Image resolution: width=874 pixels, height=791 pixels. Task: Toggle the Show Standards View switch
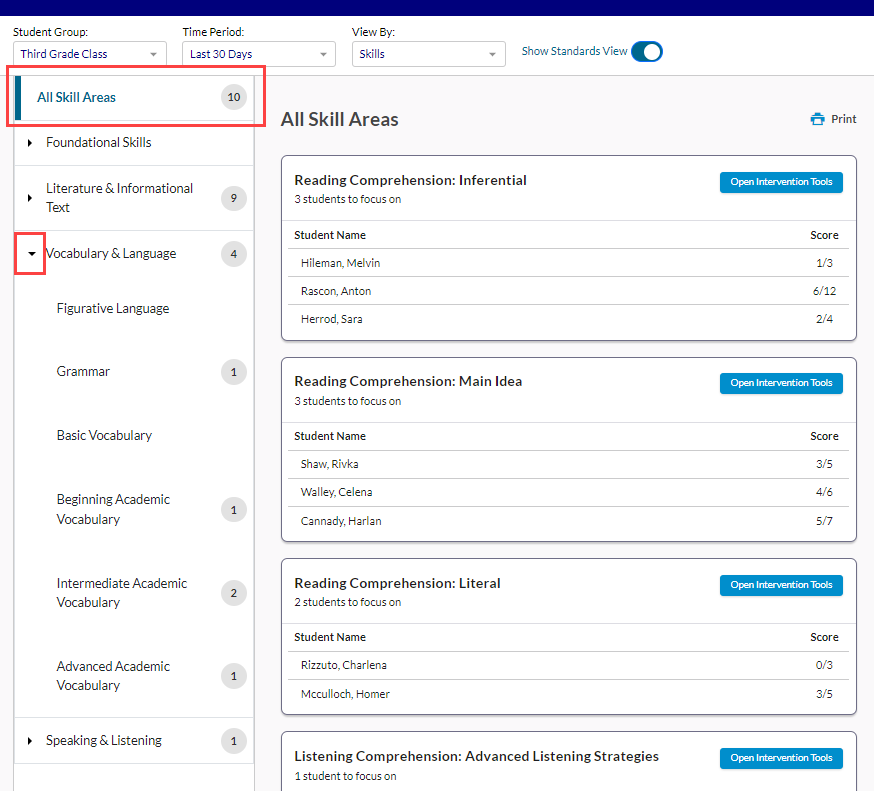646,51
